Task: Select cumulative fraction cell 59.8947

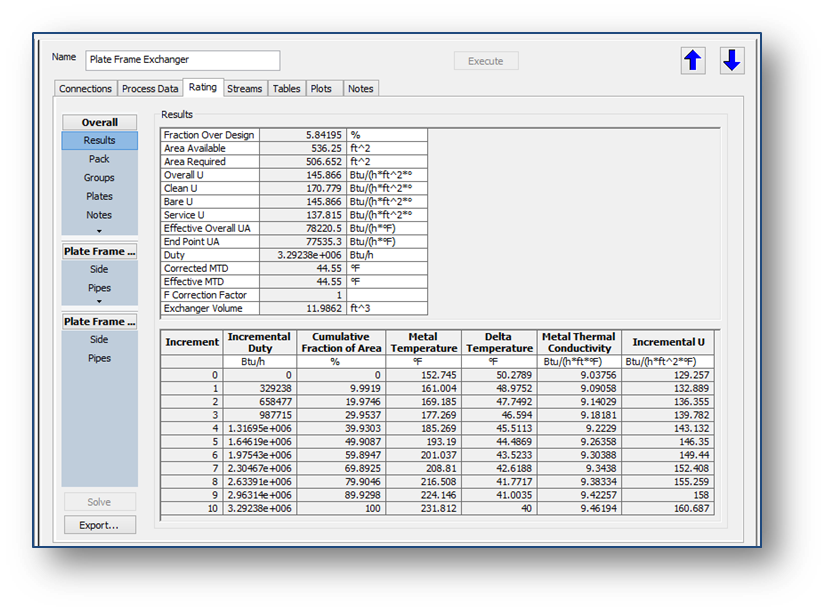Action: pos(341,455)
